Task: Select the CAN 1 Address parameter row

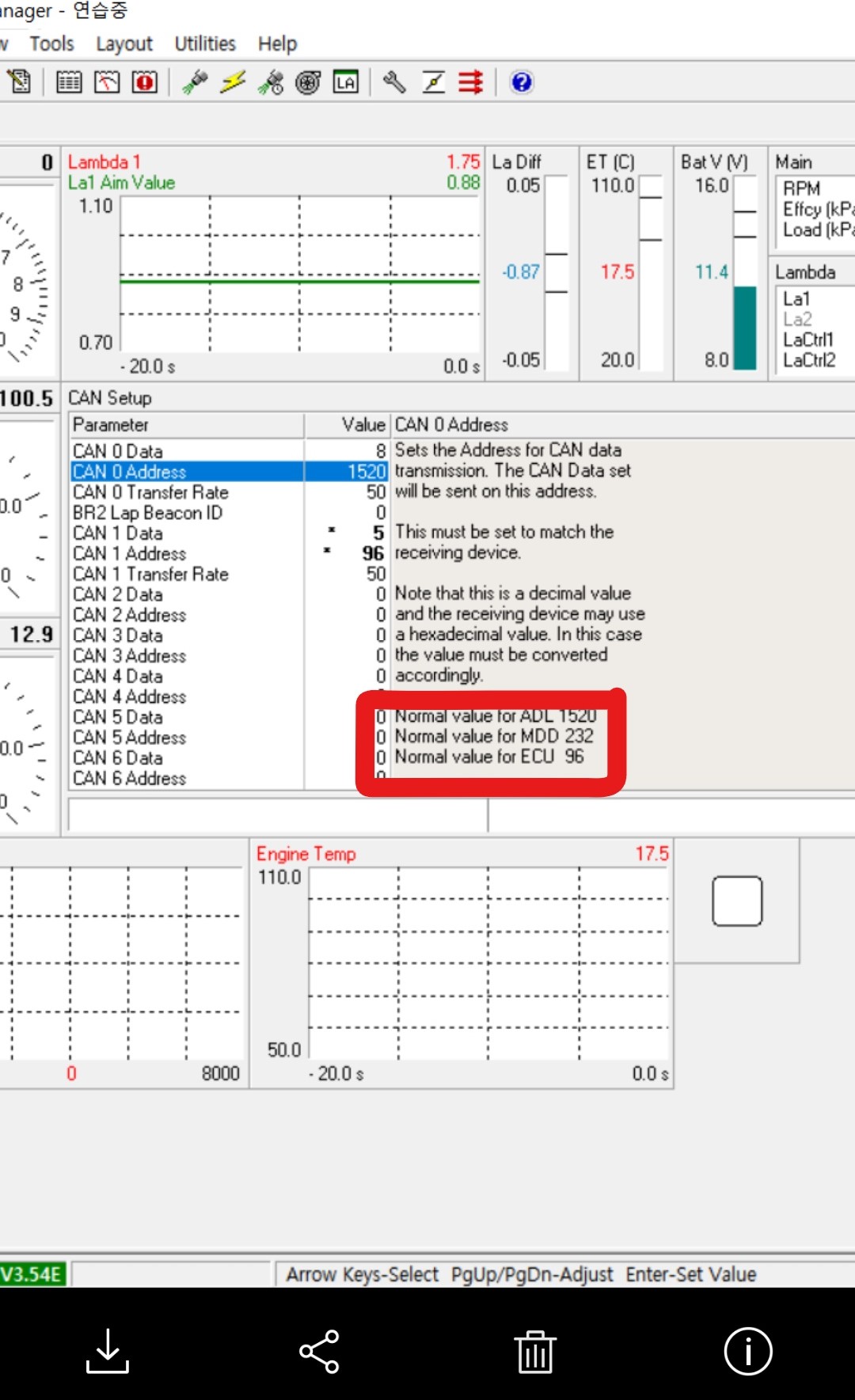Action: [130, 554]
